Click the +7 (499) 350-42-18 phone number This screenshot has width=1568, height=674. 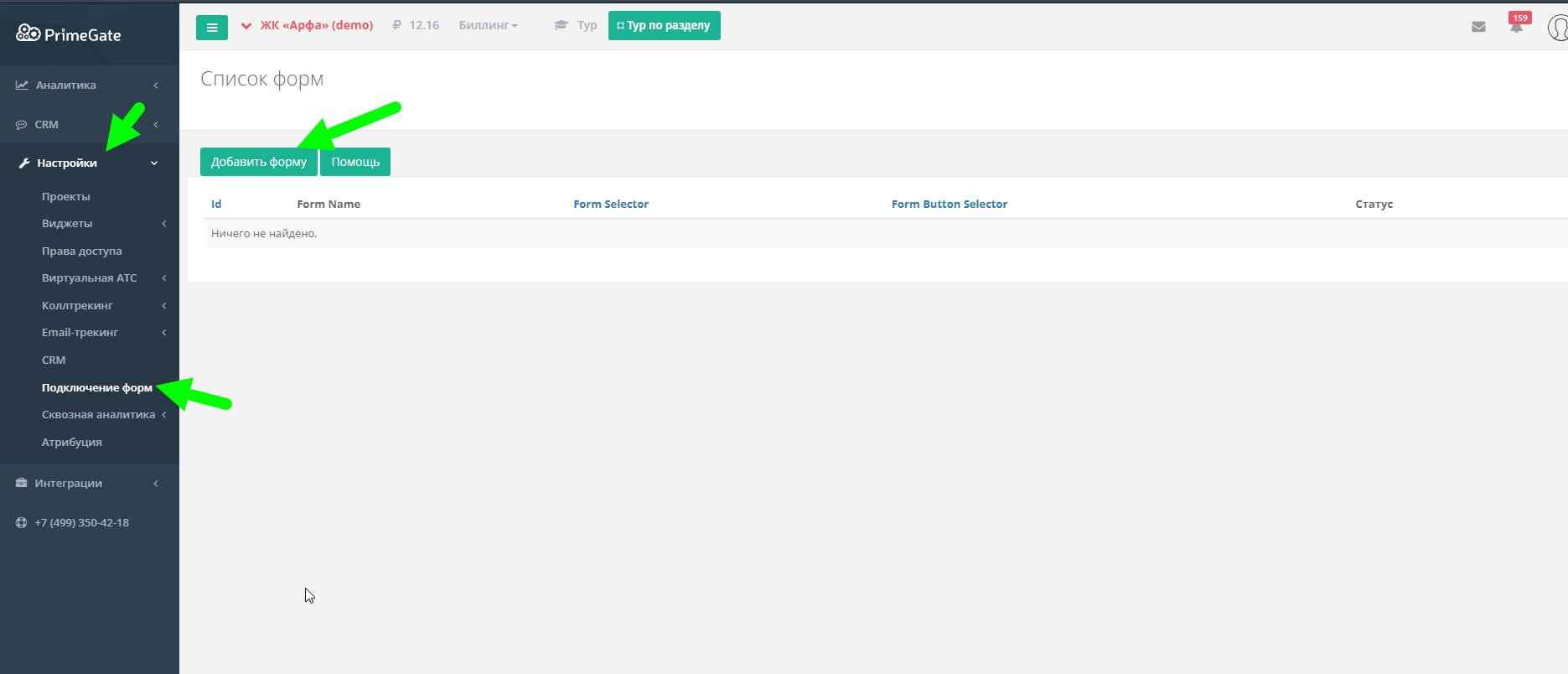tap(82, 522)
